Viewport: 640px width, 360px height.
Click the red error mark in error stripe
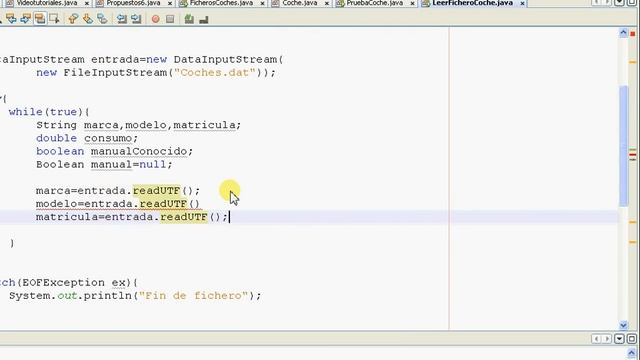[x=633, y=155]
